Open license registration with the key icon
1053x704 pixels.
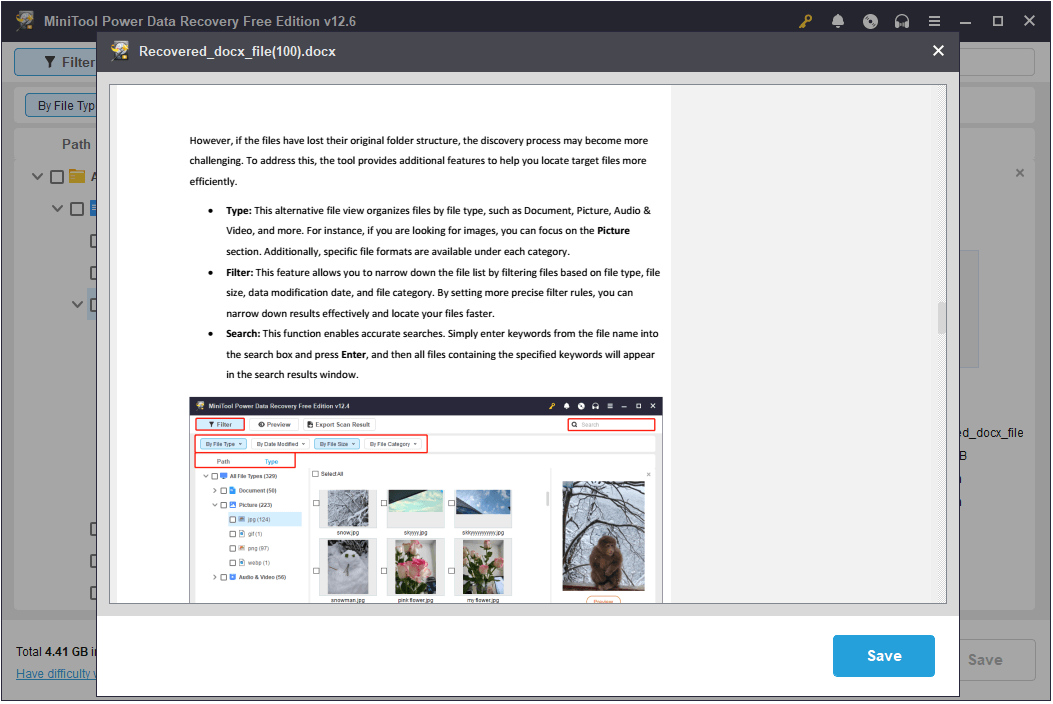click(x=805, y=20)
